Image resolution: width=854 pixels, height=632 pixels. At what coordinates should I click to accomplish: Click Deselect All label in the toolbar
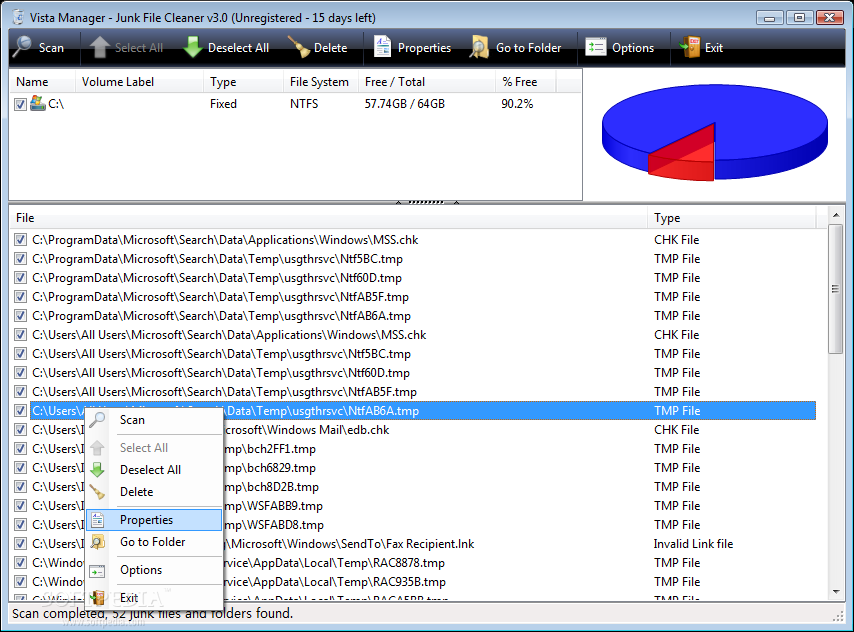click(x=239, y=48)
